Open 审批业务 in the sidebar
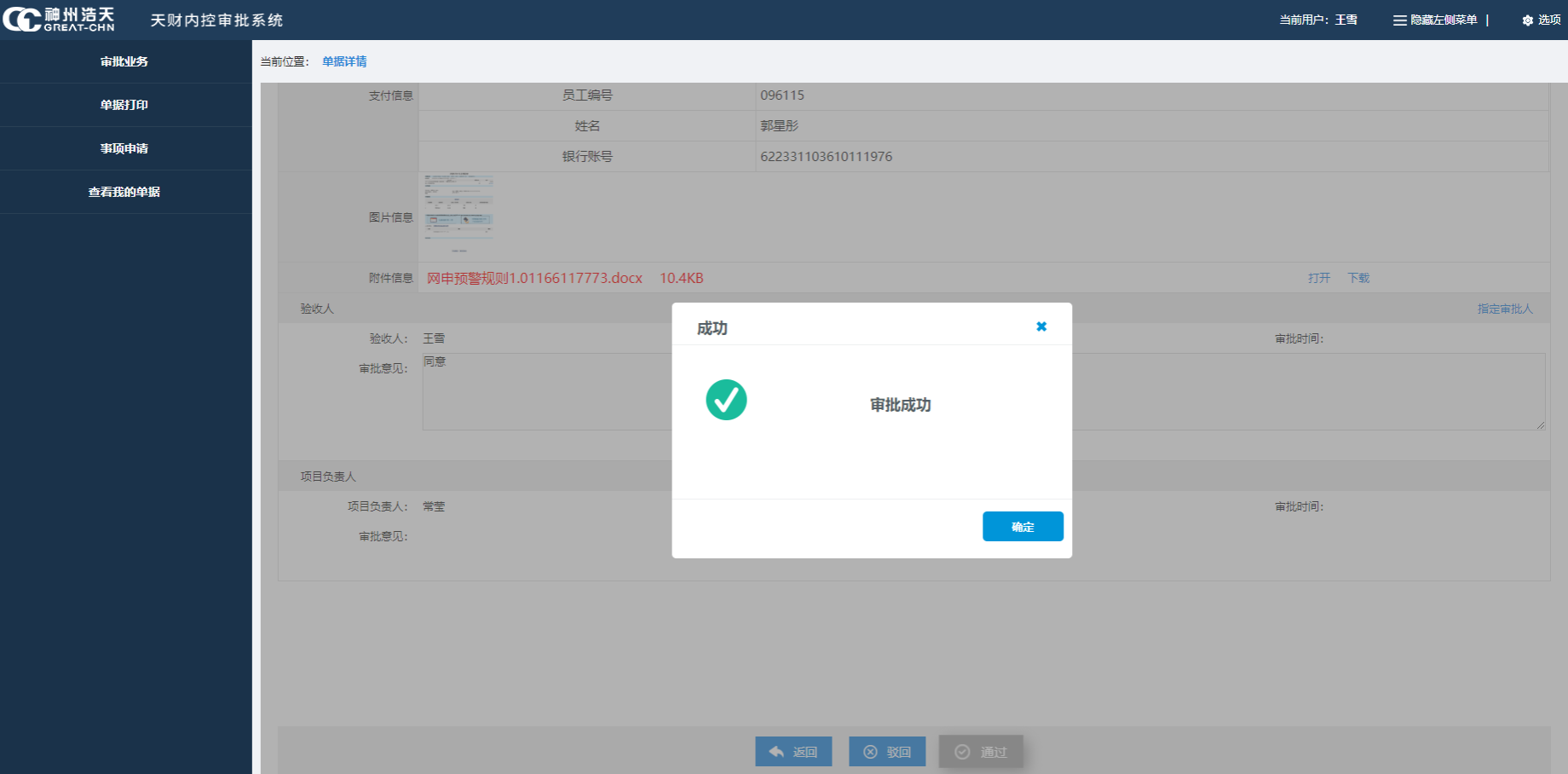 pos(124,61)
